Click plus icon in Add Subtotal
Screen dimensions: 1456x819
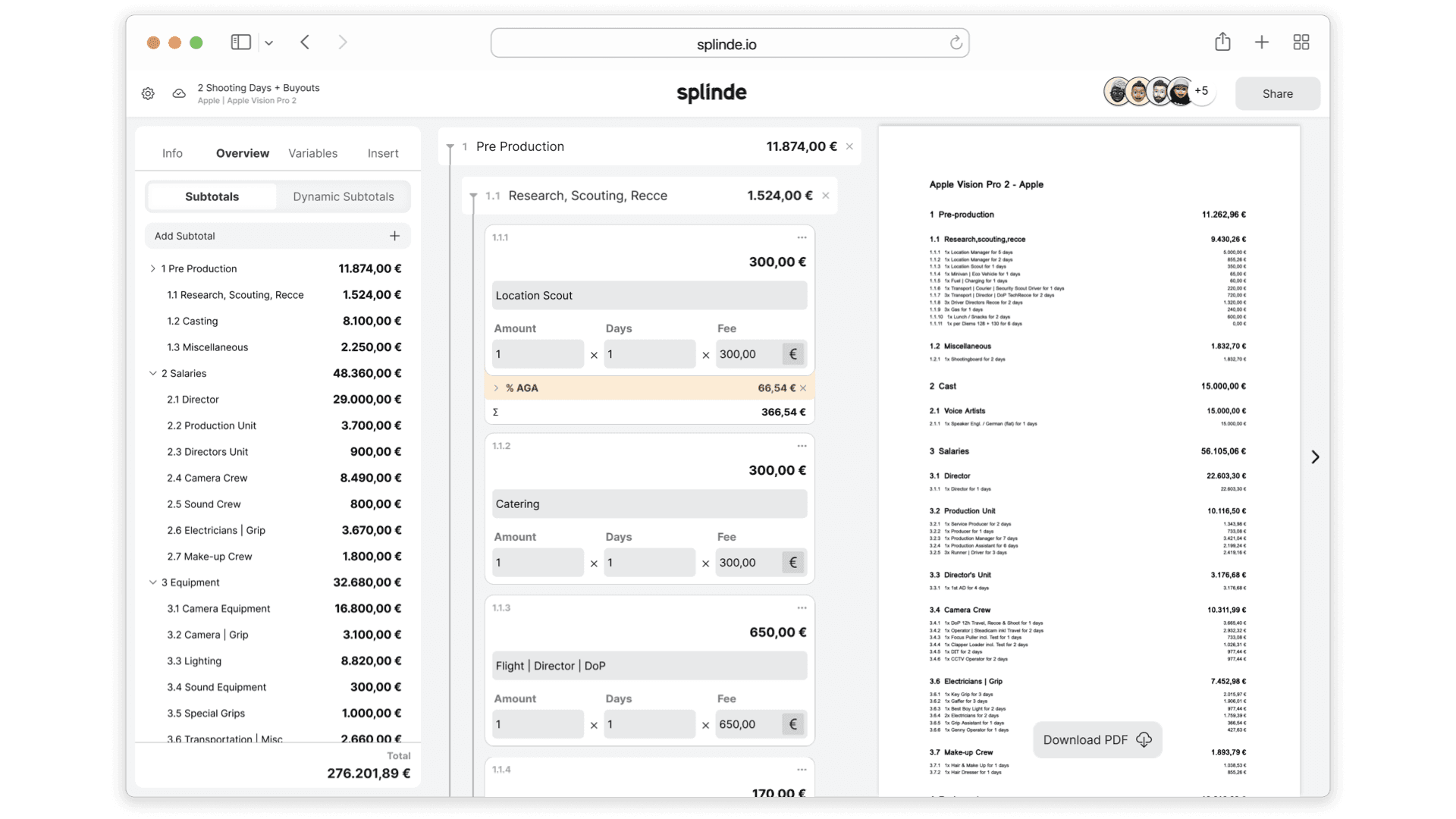[x=394, y=236]
